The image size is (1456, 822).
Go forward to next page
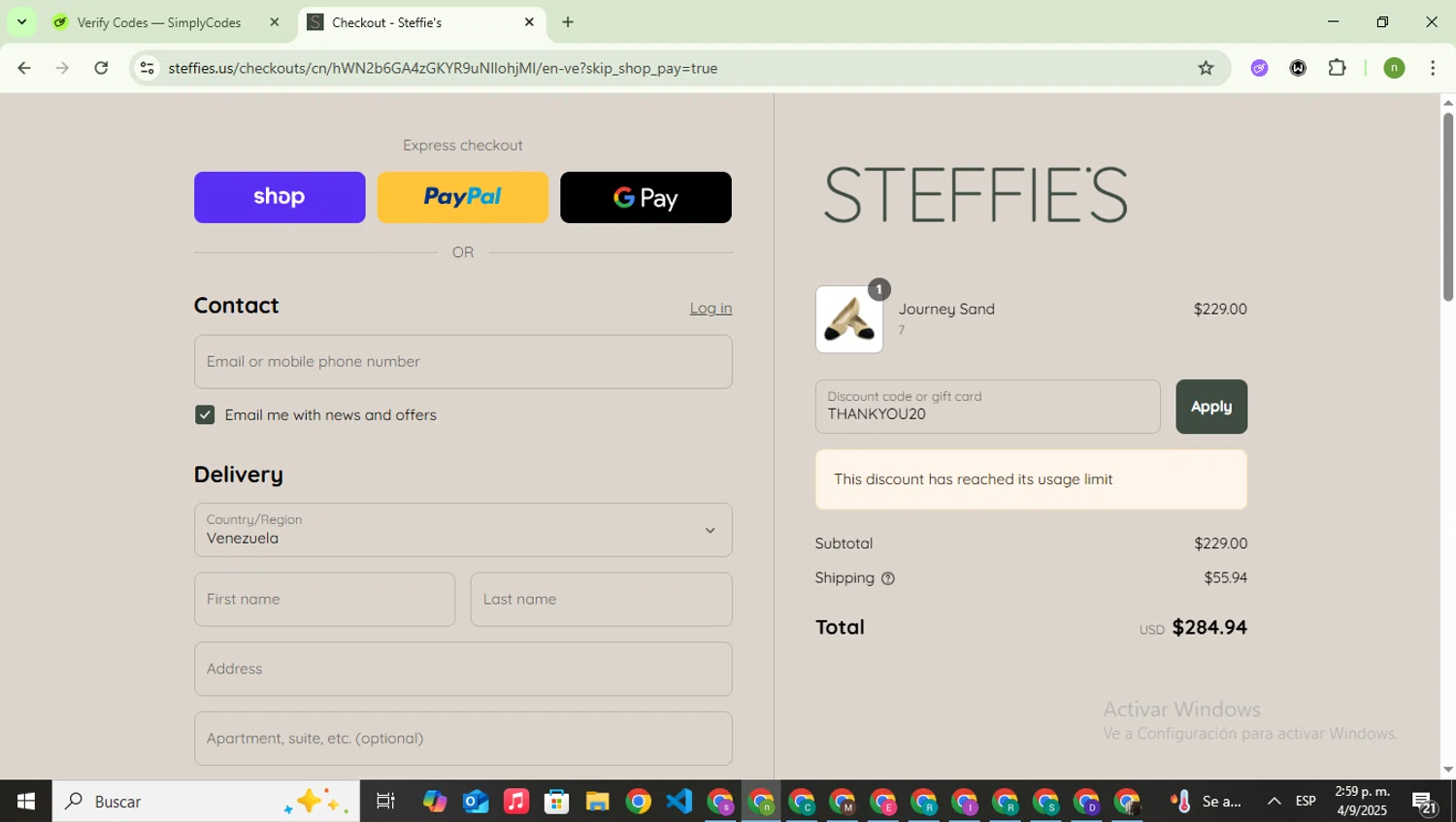coord(62,68)
